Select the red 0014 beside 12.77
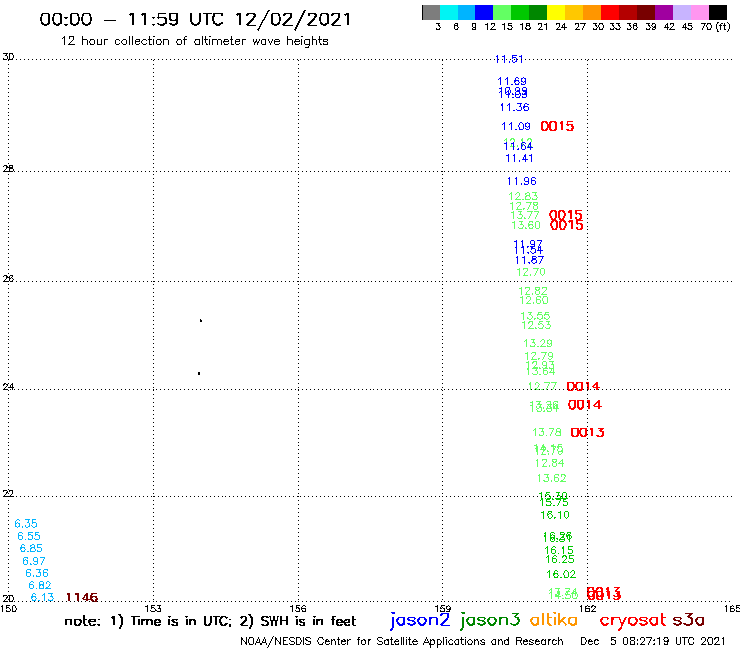Screen dimensions: 740x650 583,387
